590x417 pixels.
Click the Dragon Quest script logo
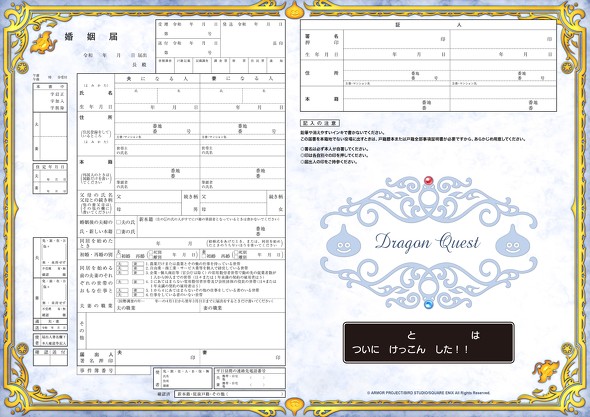(427, 242)
